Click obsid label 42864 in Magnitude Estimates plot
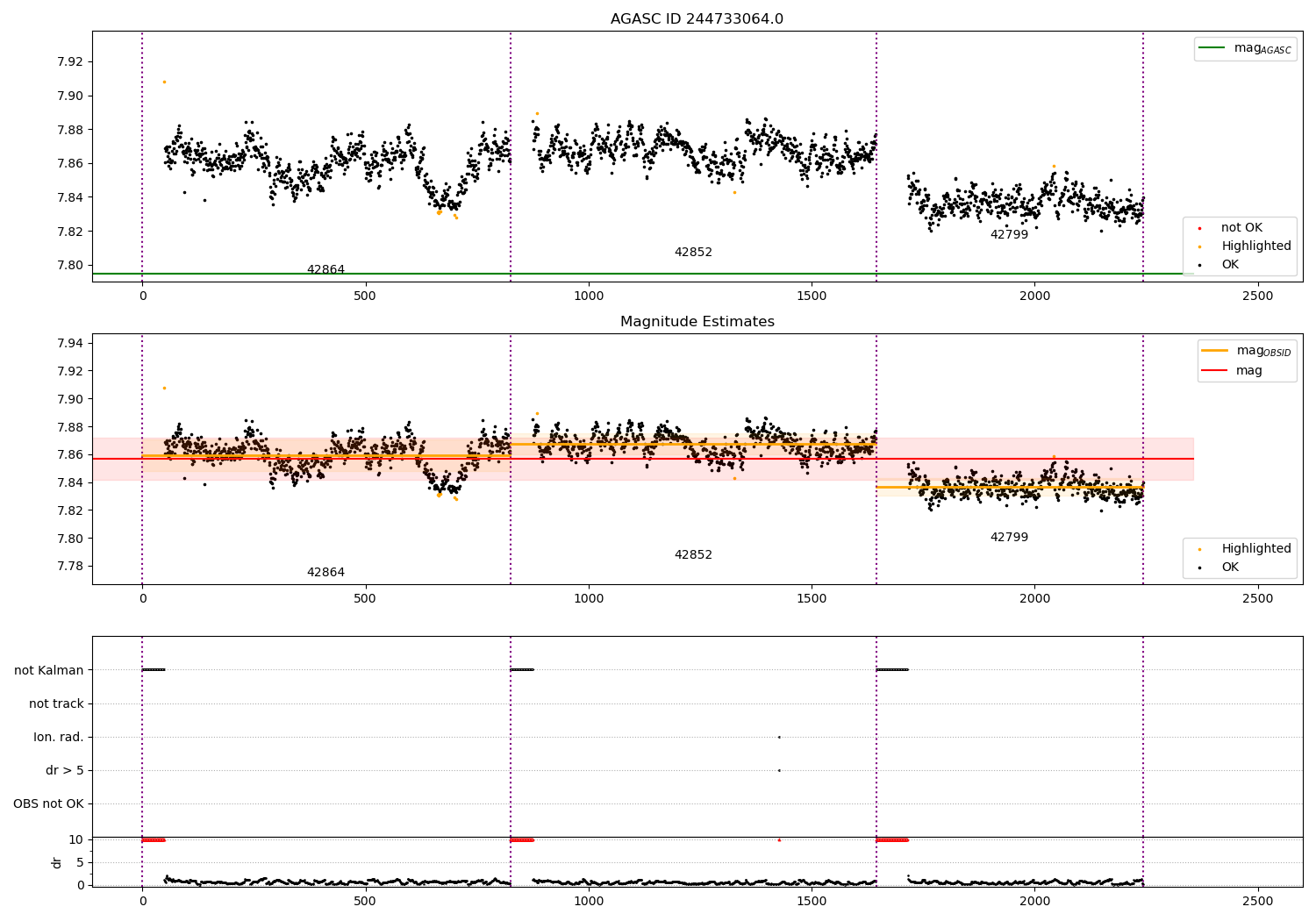This screenshot has width=1316, height=921. [x=325, y=573]
